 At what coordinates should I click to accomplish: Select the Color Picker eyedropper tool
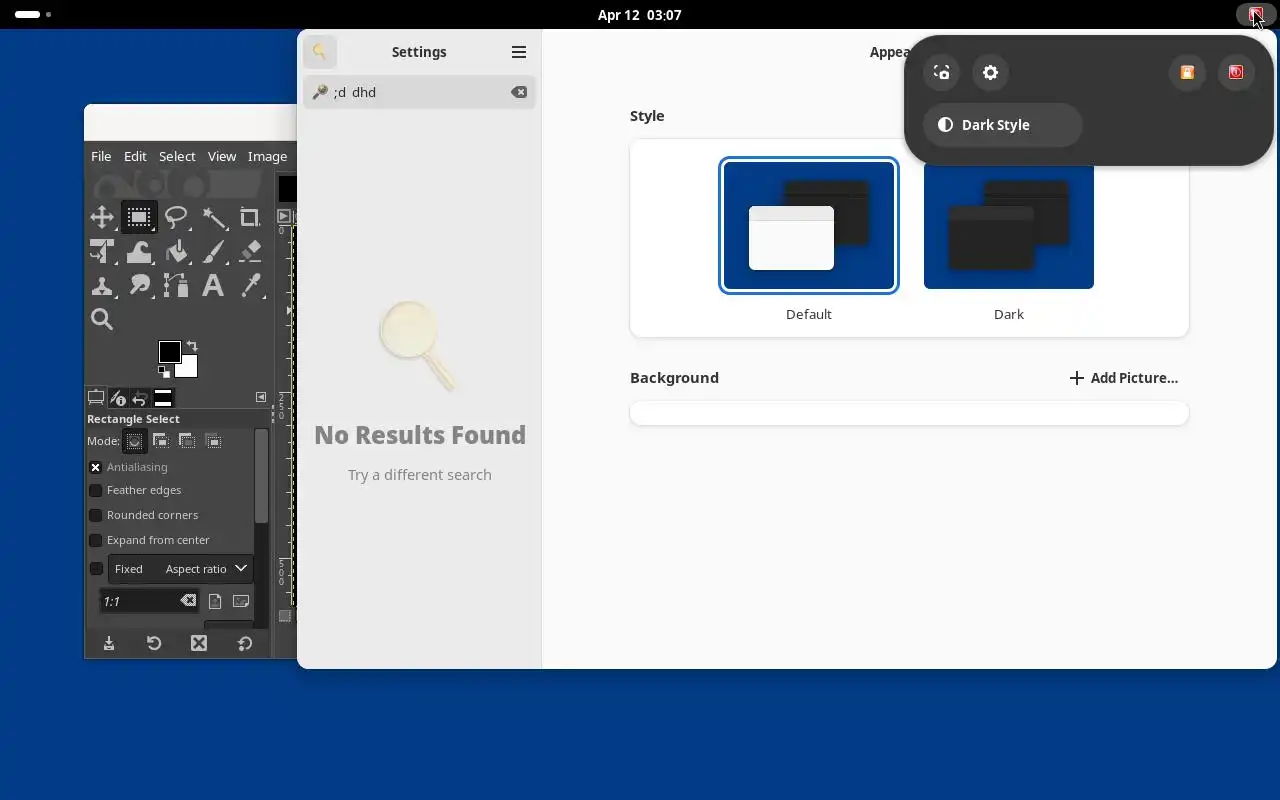[250, 286]
